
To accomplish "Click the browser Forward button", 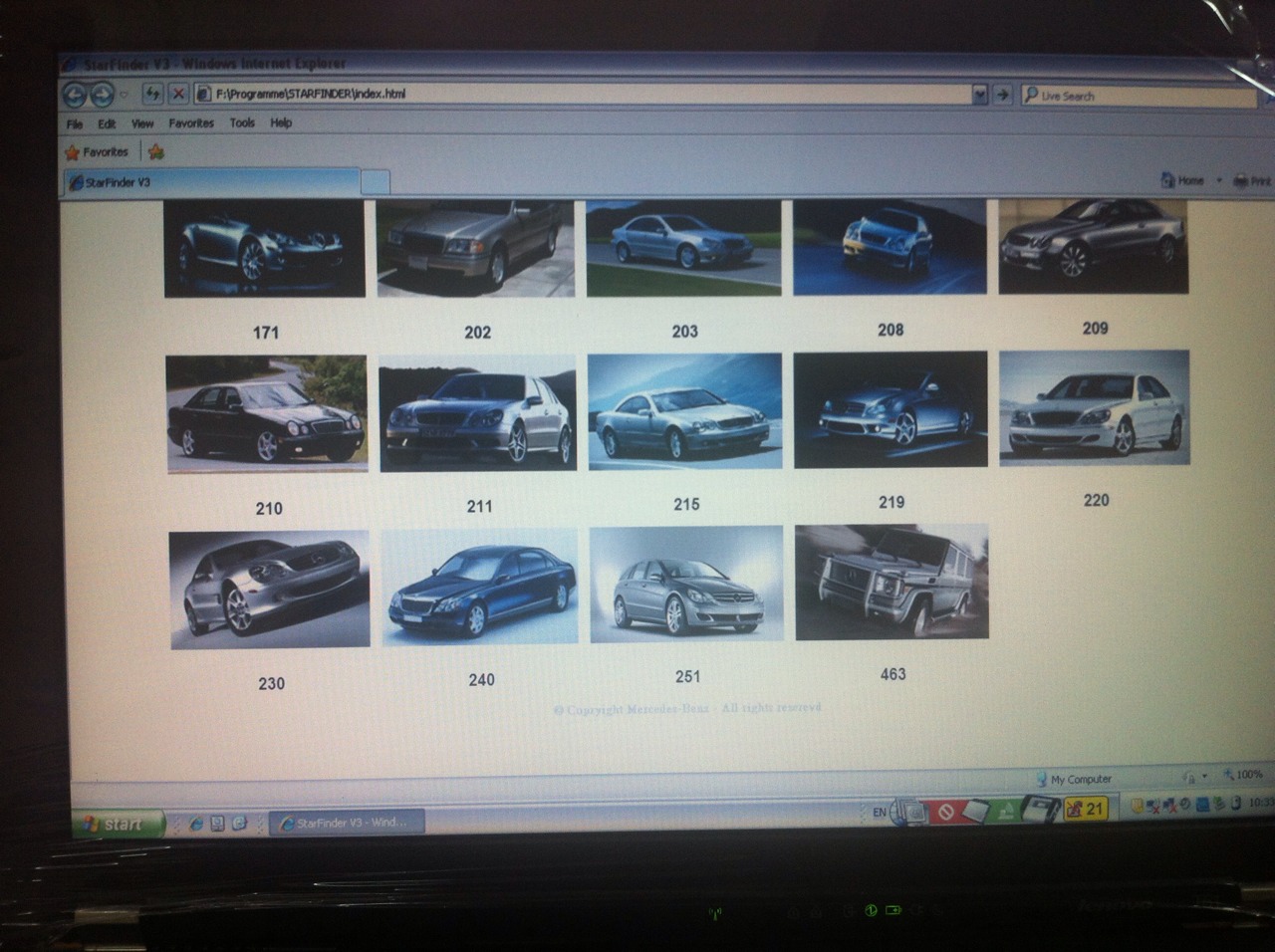I will point(102,95).
